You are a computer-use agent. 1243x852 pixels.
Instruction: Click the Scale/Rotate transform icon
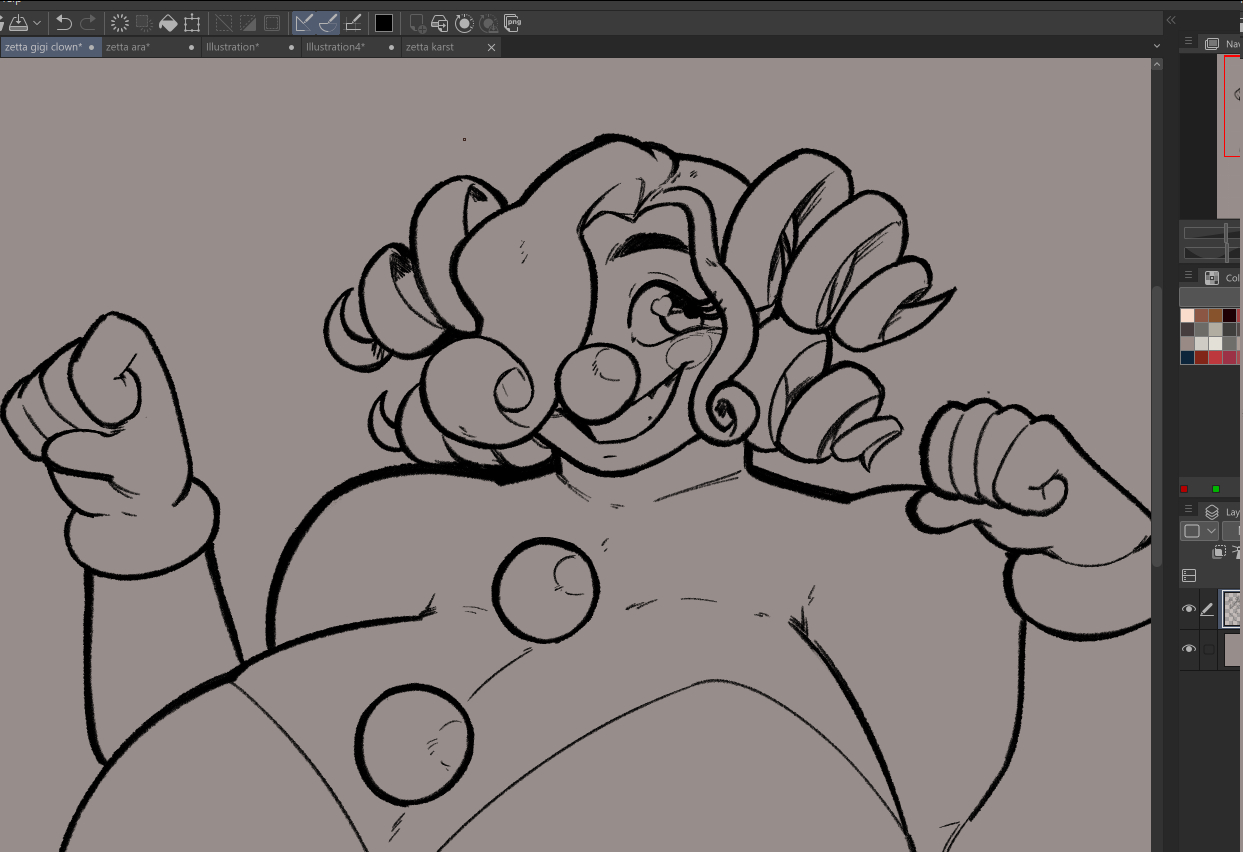[192, 23]
